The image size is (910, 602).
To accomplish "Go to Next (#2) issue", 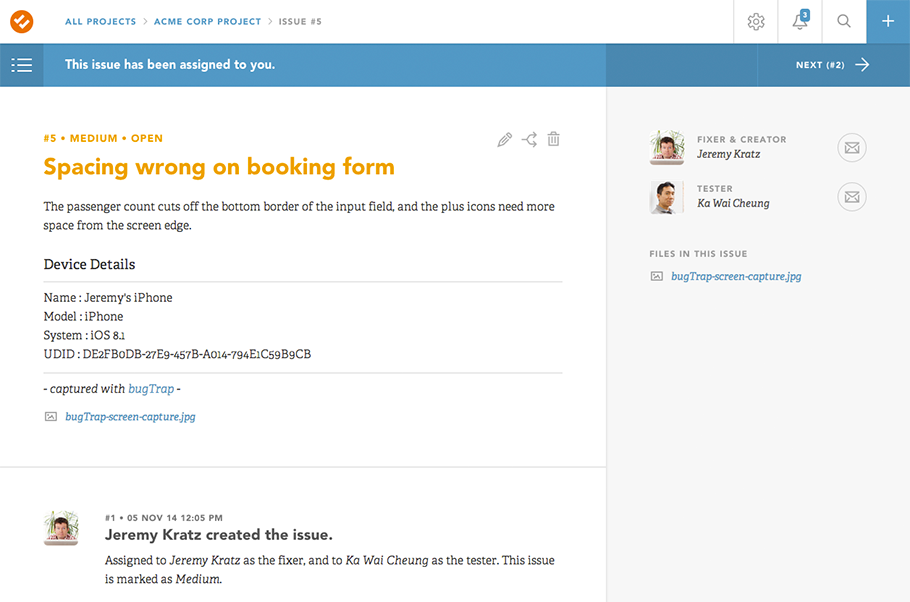I will pos(832,65).
